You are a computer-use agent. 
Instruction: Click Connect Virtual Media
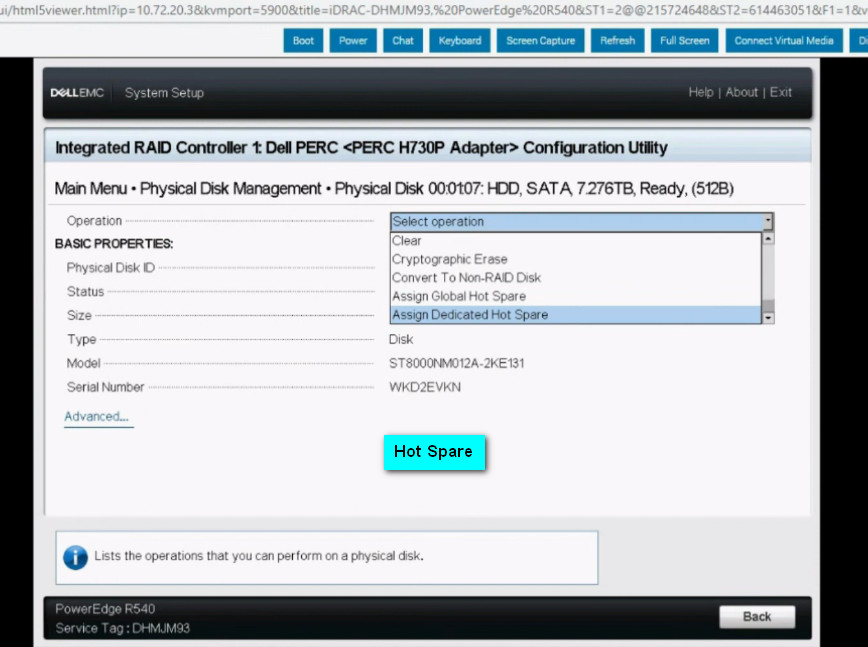coord(783,40)
